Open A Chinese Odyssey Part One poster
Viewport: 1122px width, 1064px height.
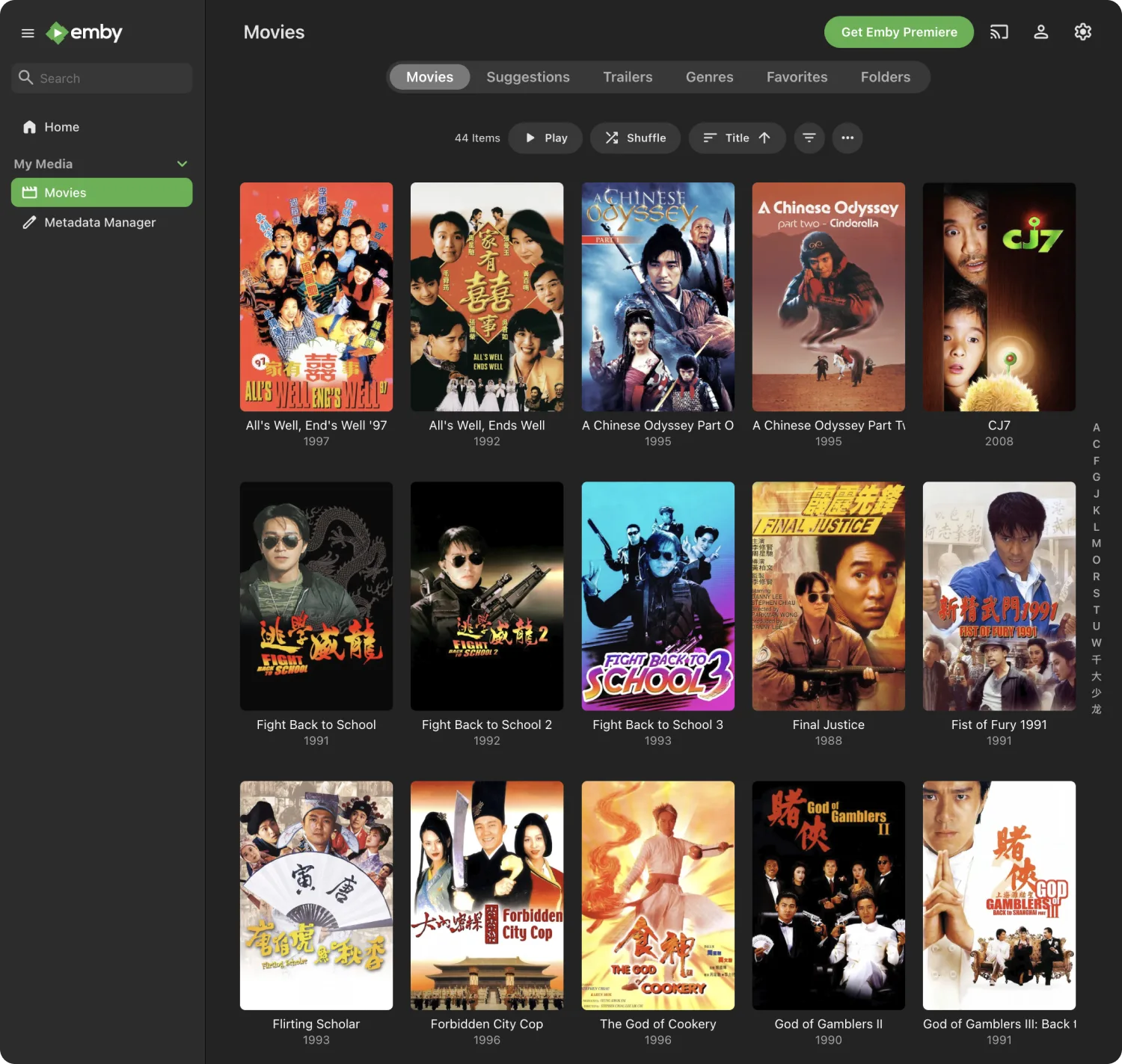click(658, 297)
